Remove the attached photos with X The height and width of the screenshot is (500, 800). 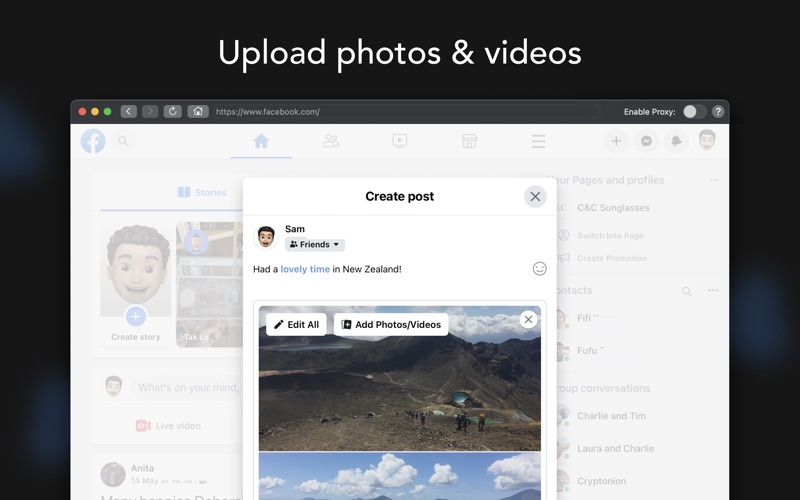pyautogui.click(x=528, y=320)
